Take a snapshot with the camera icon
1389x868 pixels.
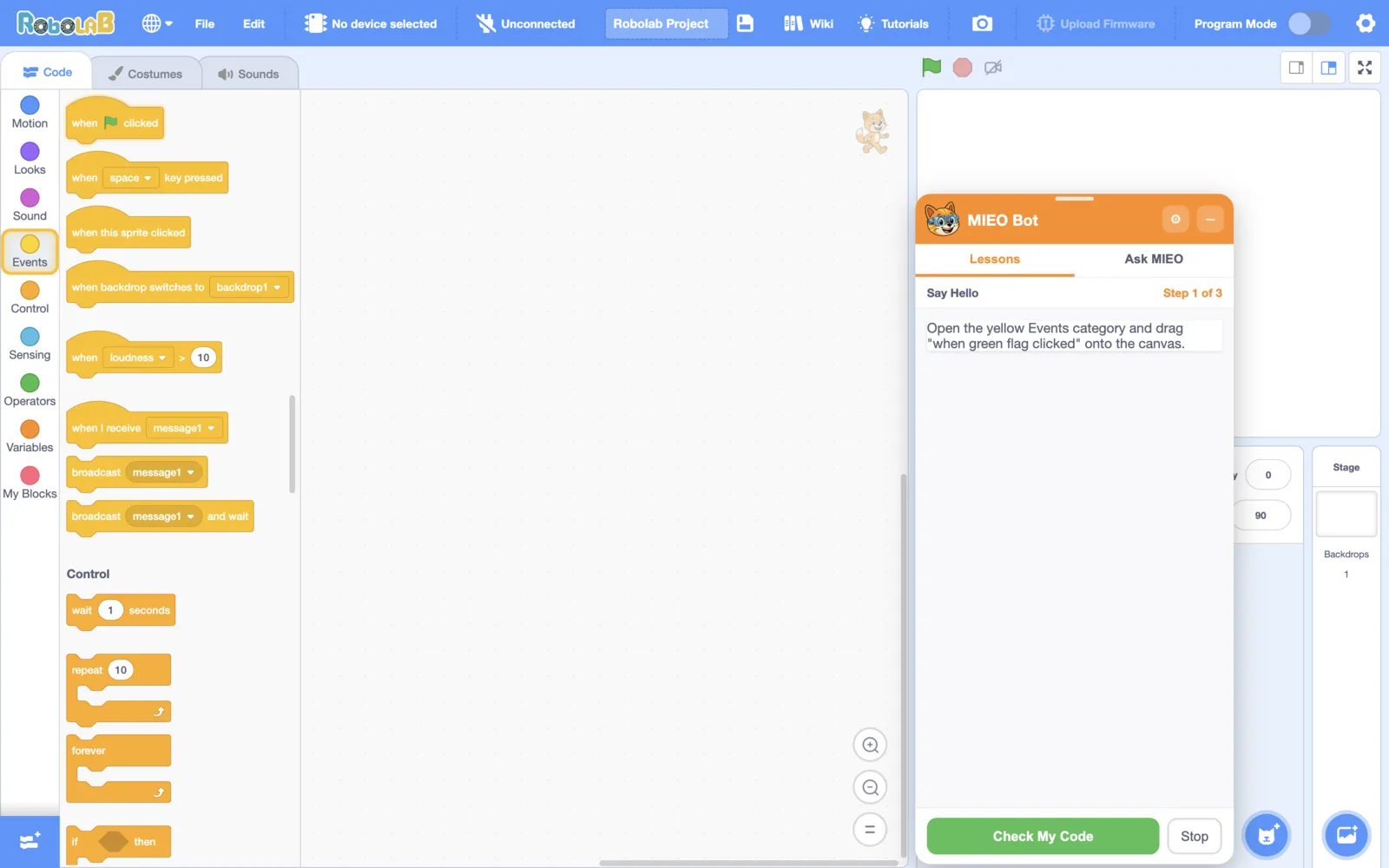tap(982, 23)
